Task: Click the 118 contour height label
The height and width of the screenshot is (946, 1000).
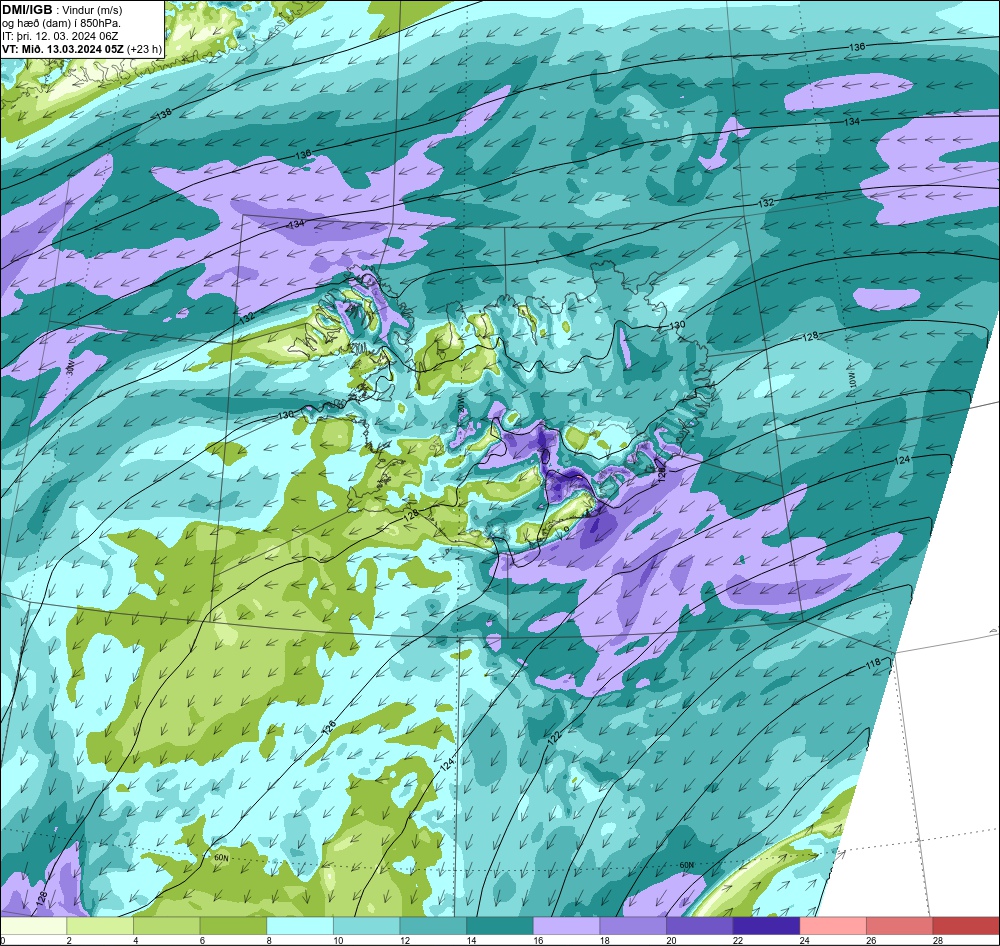Action: point(873,664)
